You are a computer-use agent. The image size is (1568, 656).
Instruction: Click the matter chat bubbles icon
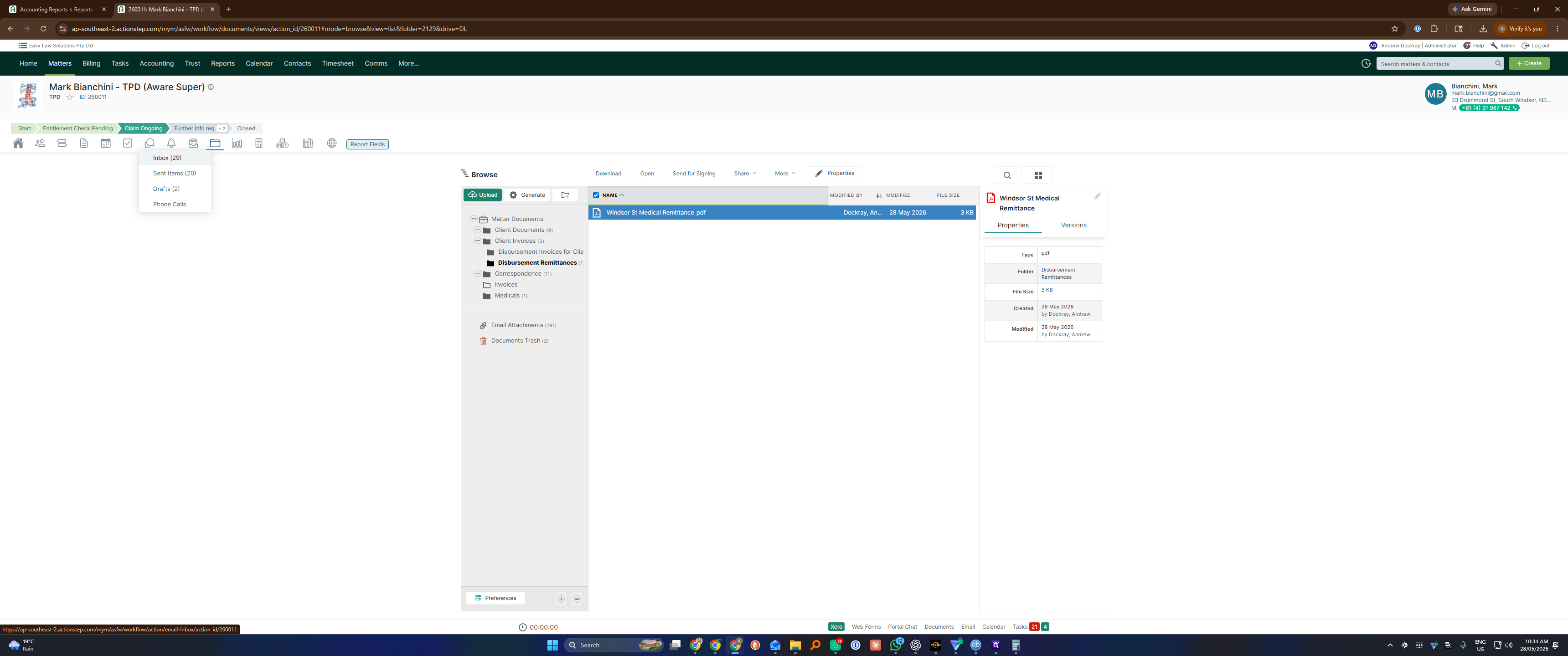(150, 143)
